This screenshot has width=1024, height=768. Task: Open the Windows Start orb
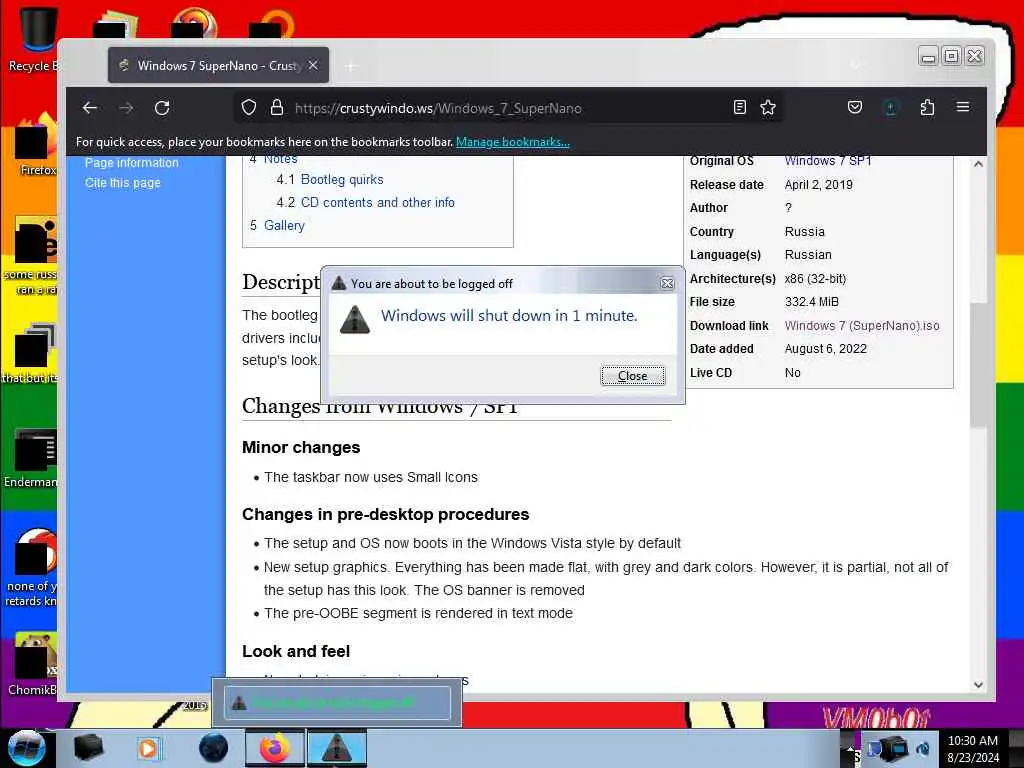click(26, 748)
